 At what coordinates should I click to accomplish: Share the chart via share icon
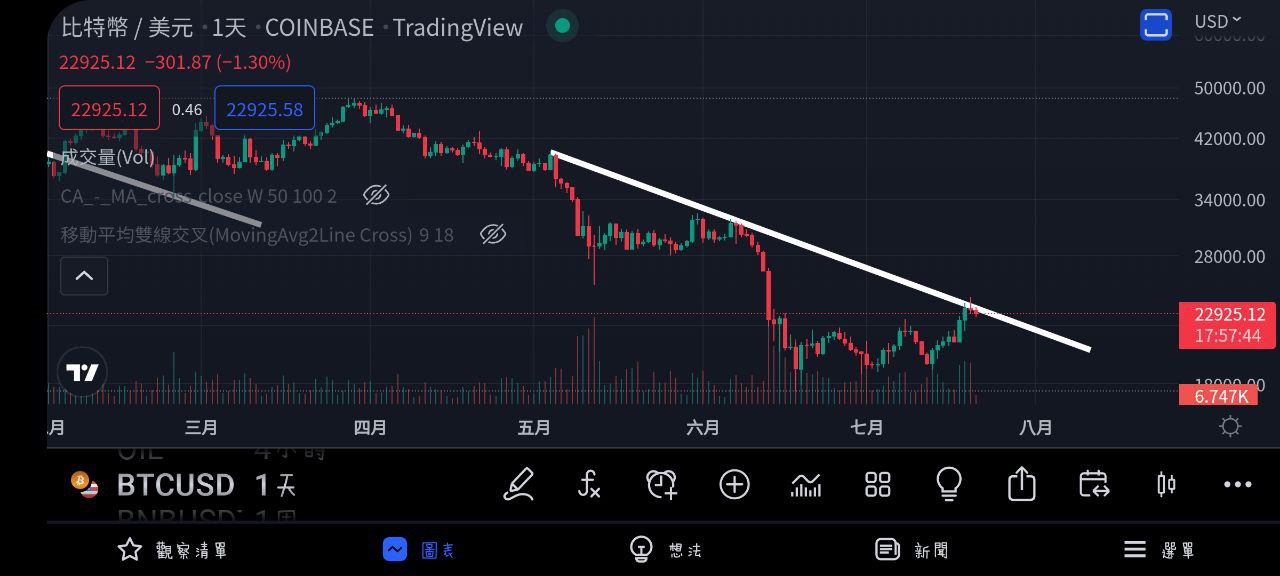1021,485
